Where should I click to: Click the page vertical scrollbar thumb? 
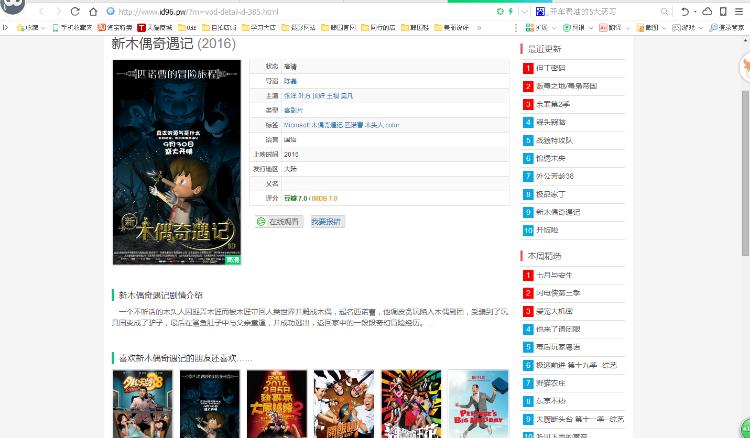coord(745,173)
